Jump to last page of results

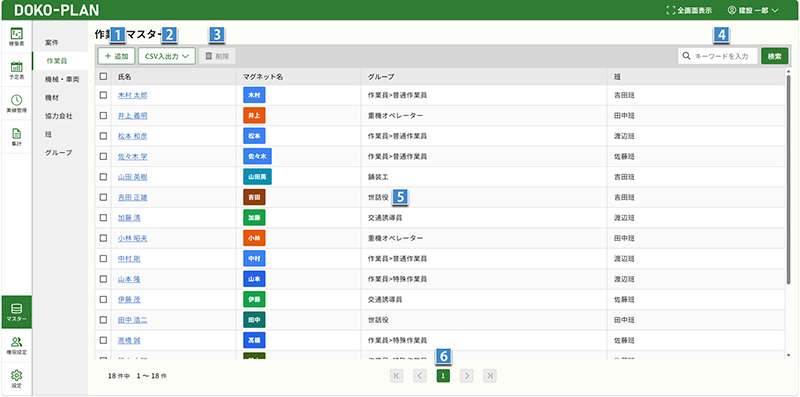(490, 376)
